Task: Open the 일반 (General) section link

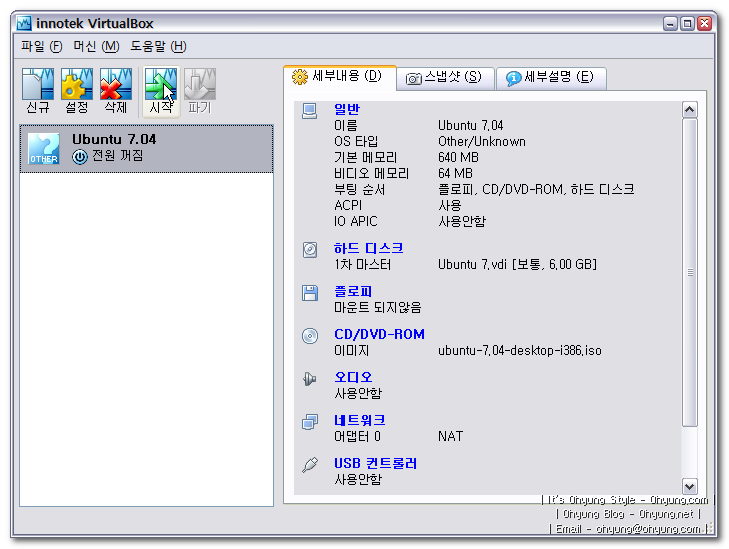Action: tap(347, 109)
